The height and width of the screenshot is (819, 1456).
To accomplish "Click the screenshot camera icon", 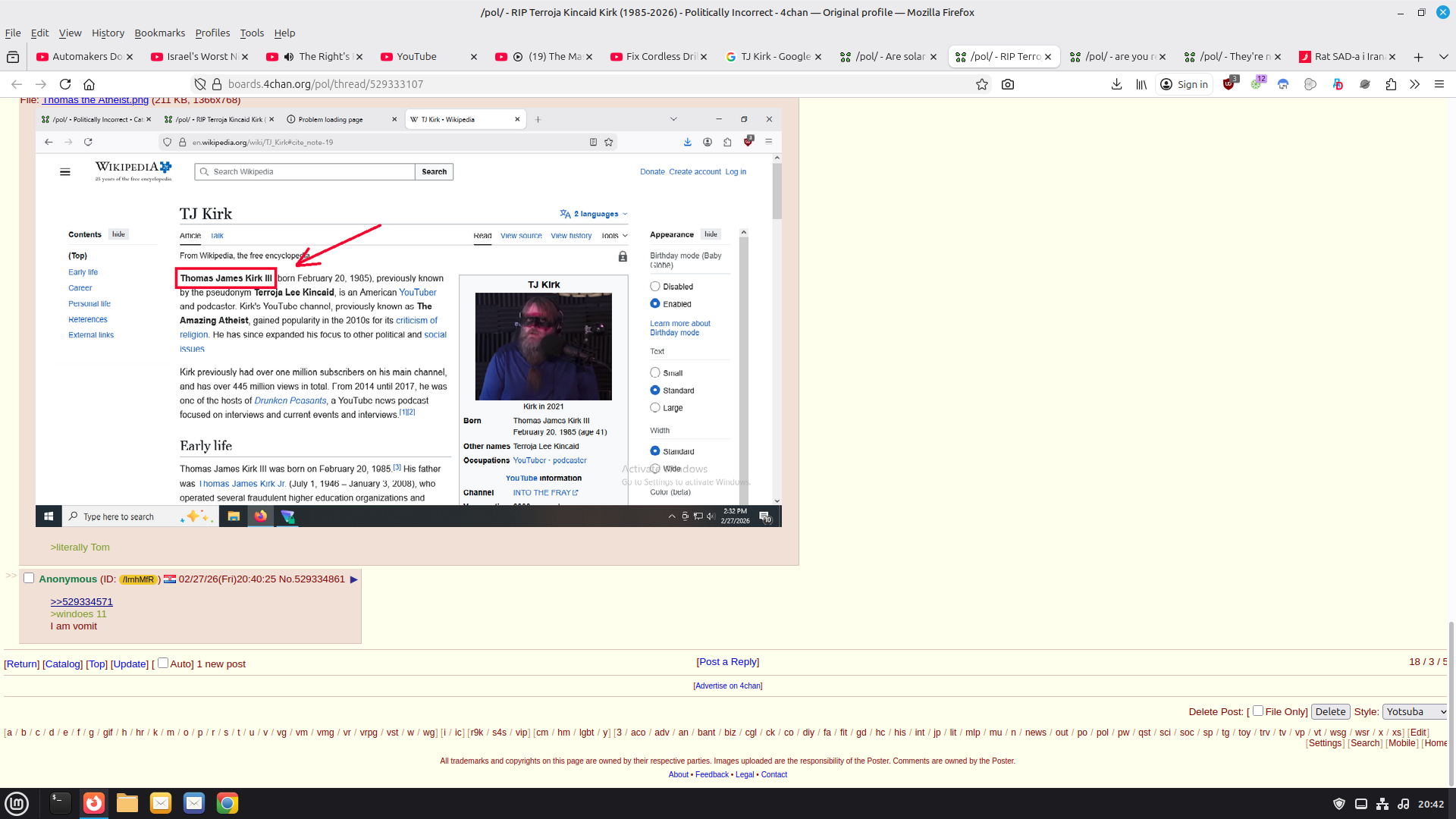I will (x=1008, y=84).
